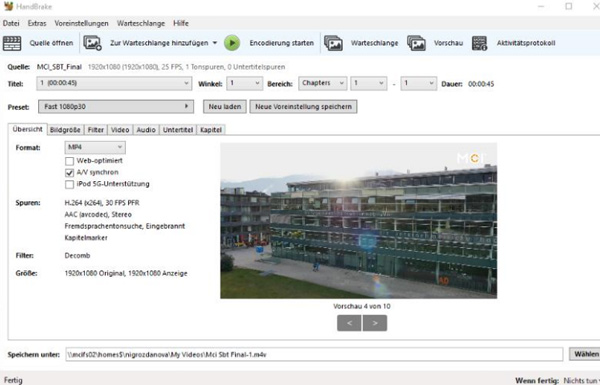Click the MCI_SBT_Final source name
The height and width of the screenshot is (385, 600).
pos(59,67)
